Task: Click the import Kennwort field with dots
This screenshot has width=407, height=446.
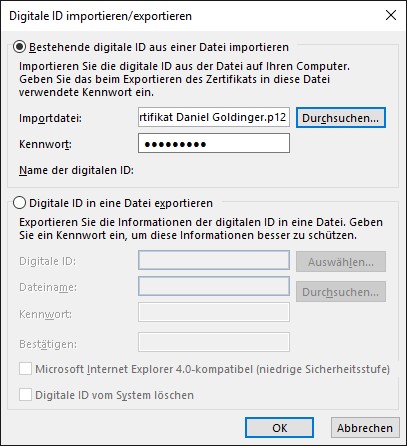Action: 214,143
